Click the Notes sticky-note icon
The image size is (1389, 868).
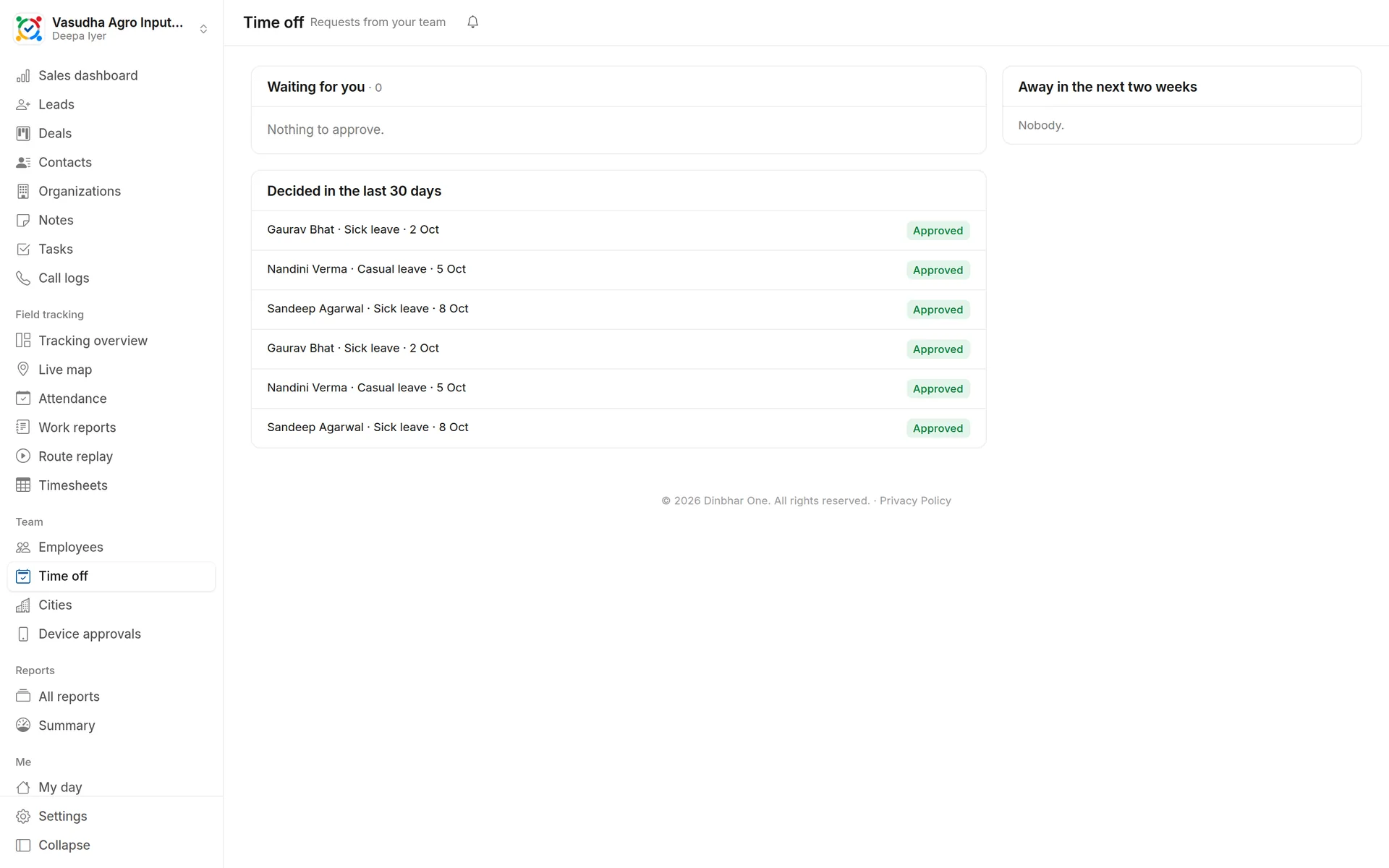coord(23,221)
